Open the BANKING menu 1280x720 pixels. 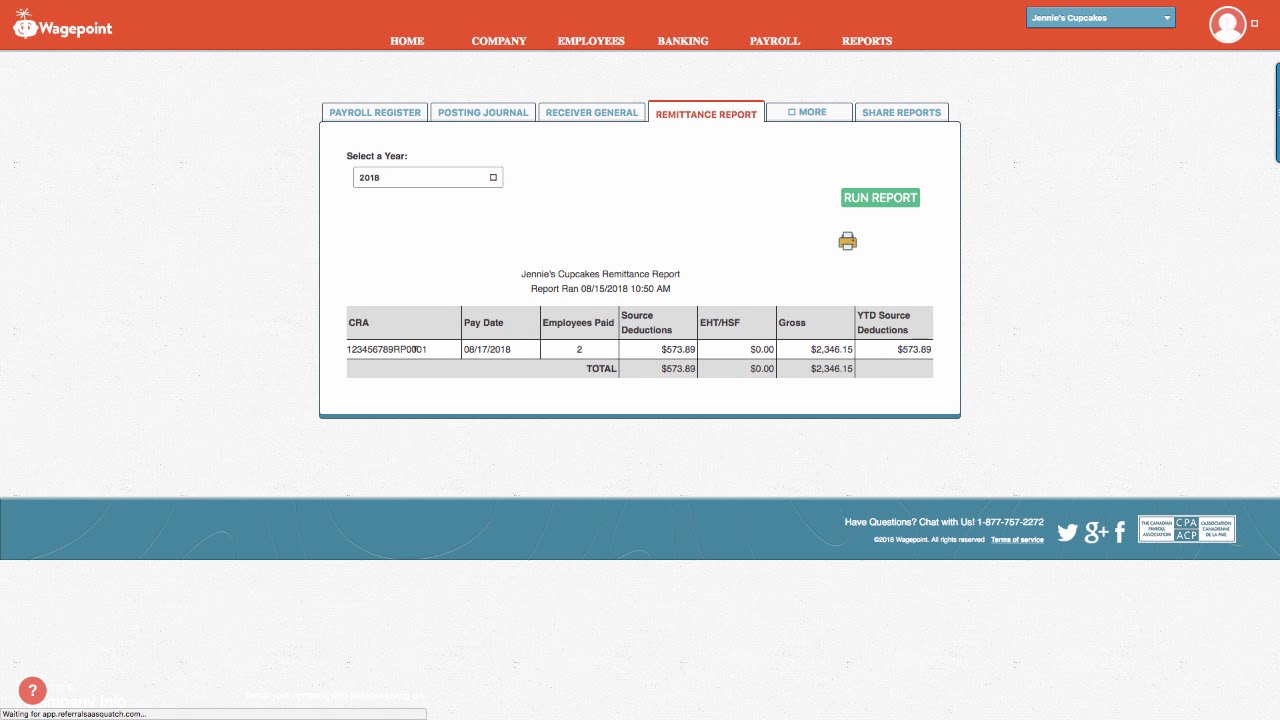(683, 41)
